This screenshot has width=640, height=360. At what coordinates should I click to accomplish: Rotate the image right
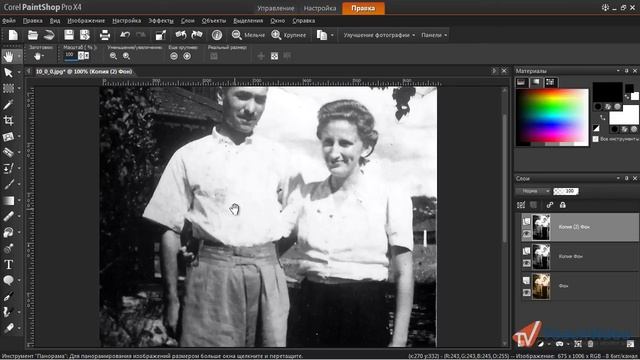197,35
